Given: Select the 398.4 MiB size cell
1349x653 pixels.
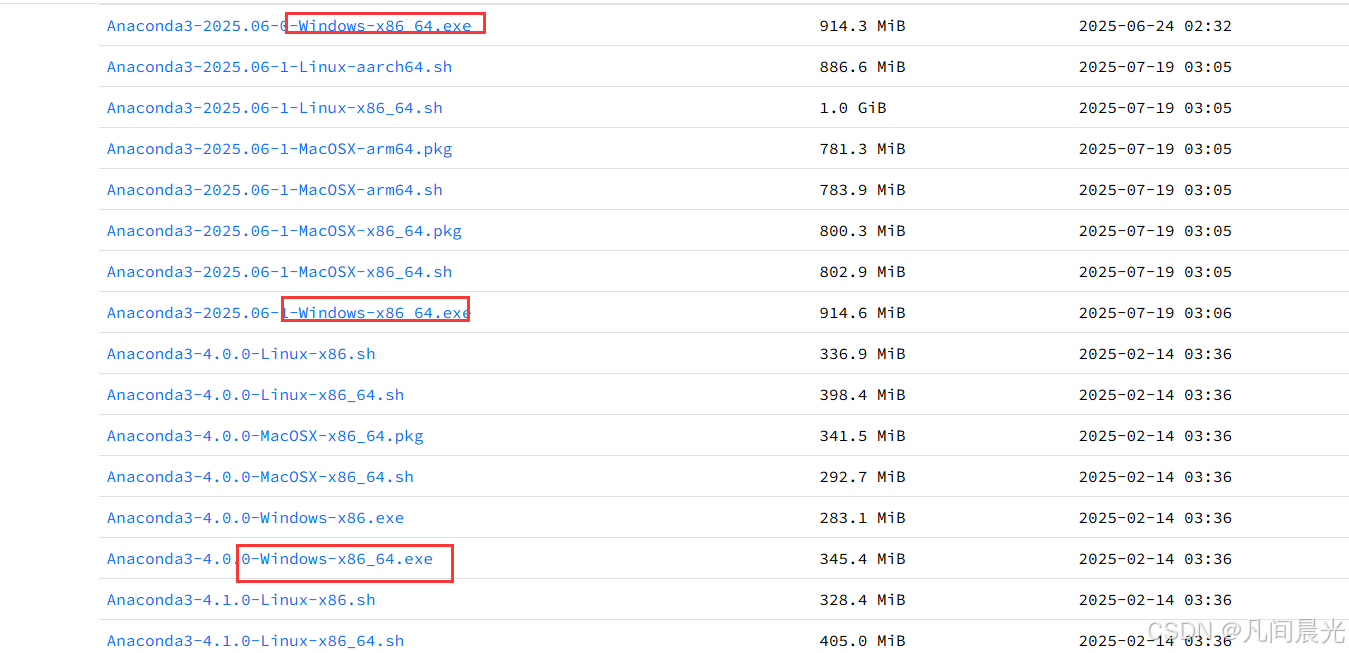Looking at the screenshot, I should coord(862,395).
